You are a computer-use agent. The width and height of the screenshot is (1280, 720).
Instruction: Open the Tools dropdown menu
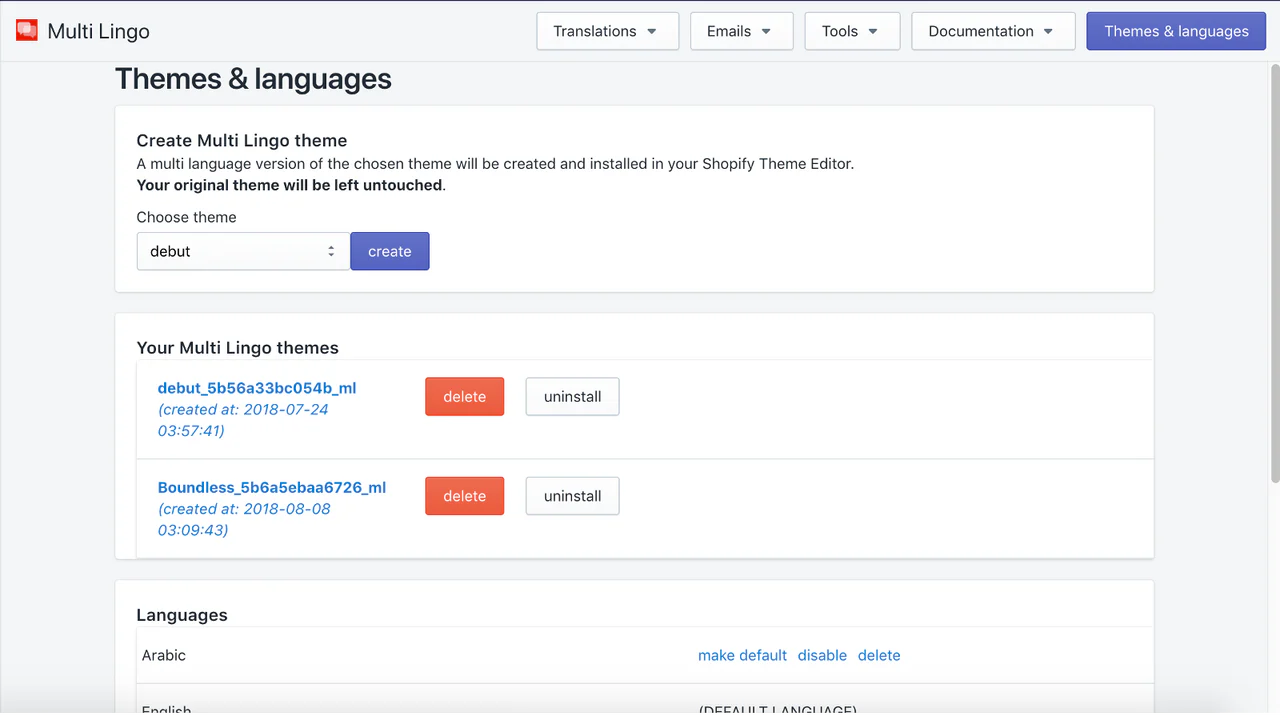coord(851,31)
